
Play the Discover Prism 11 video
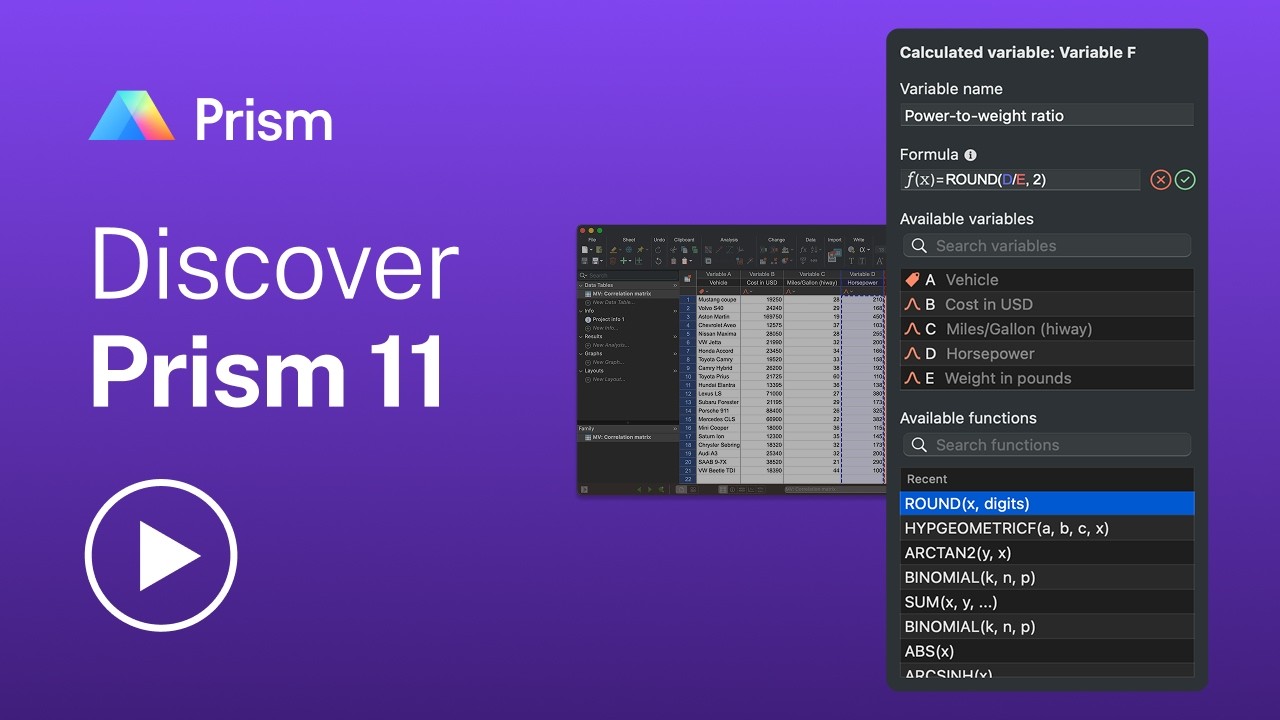tap(160, 555)
